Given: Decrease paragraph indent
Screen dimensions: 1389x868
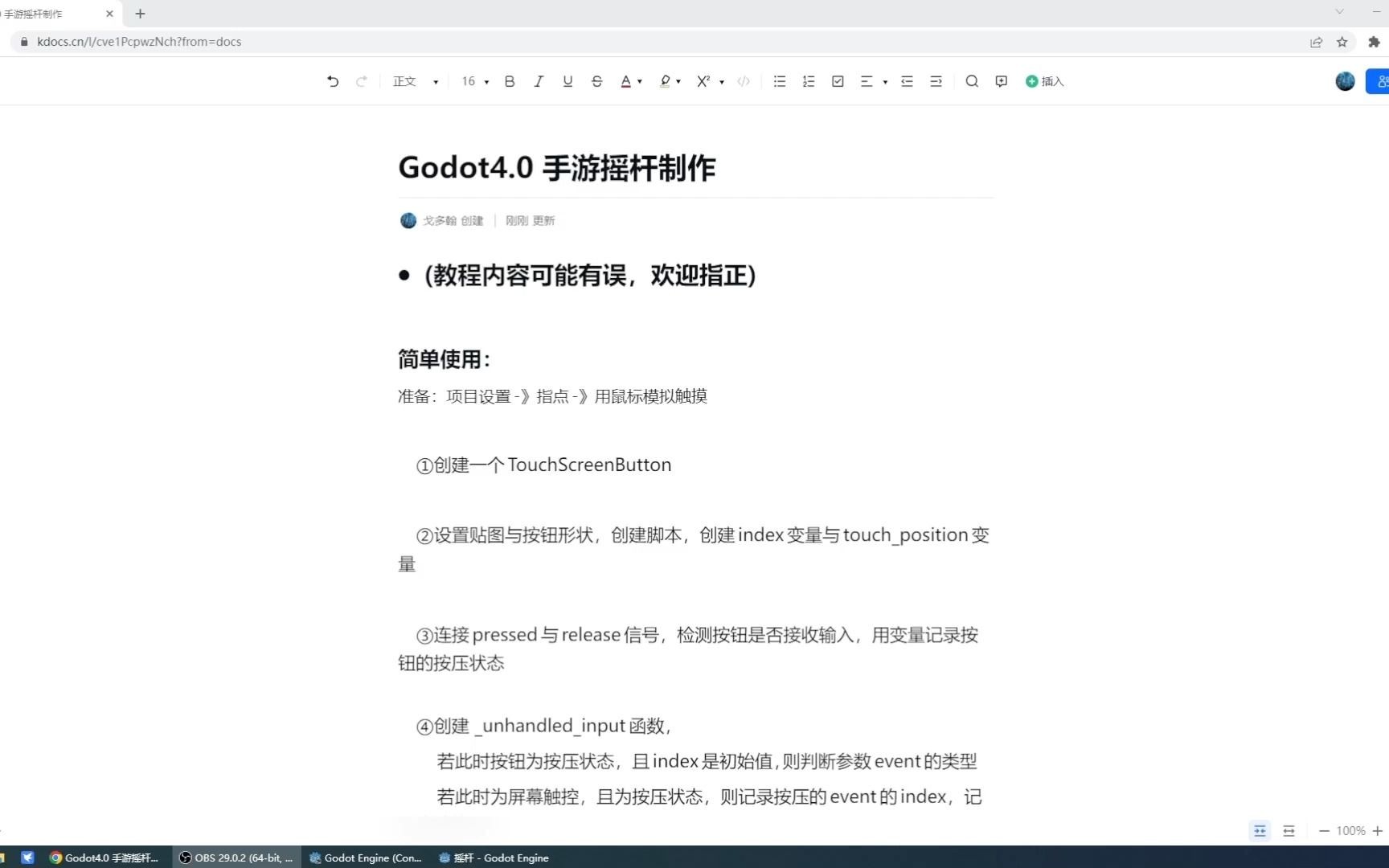Looking at the screenshot, I should pos(907,81).
